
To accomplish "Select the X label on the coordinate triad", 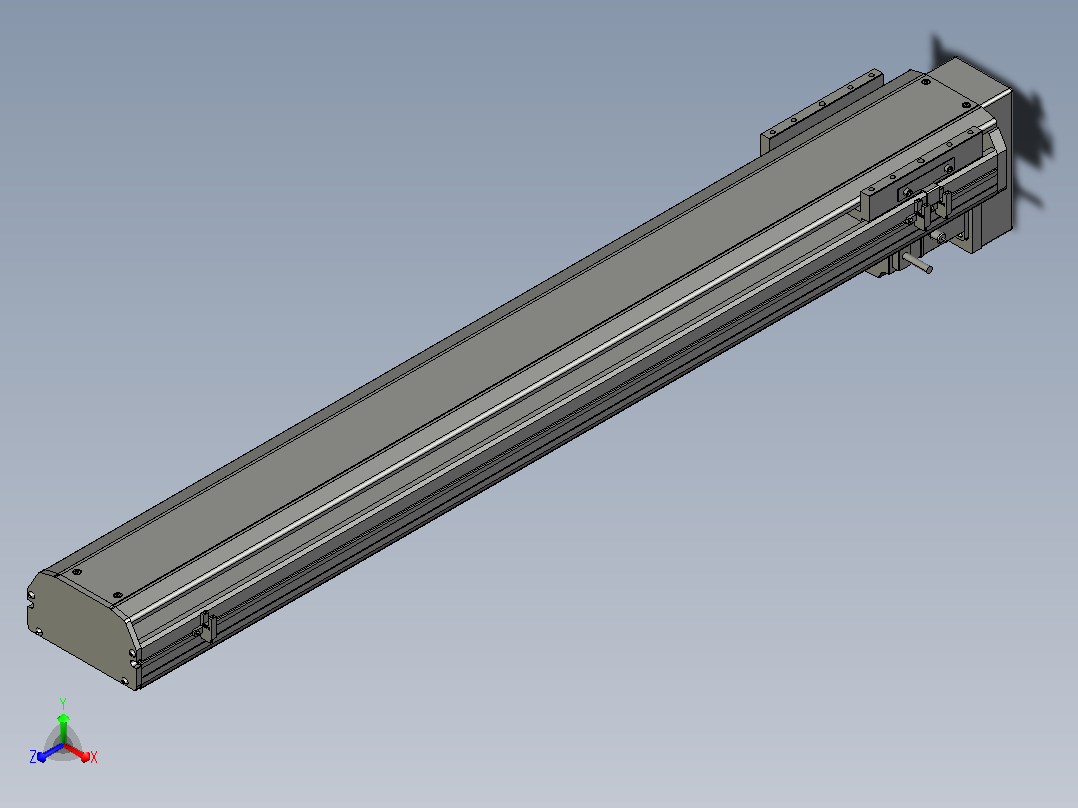I will pyautogui.click(x=94, y=757).
